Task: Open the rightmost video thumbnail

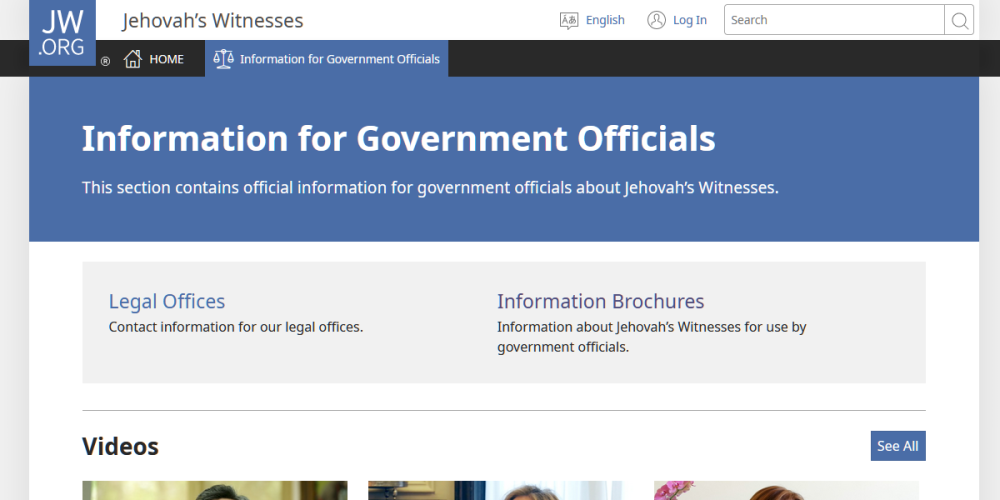Action: [786, 490]
